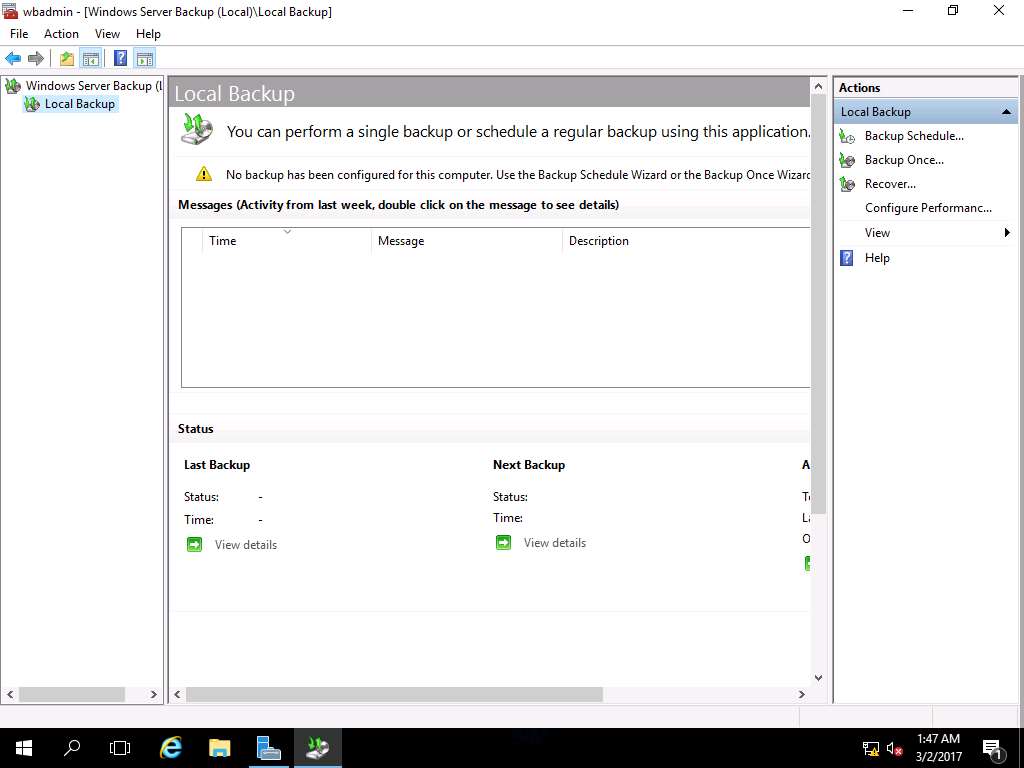View details of Next Backup

click(554, 543)
